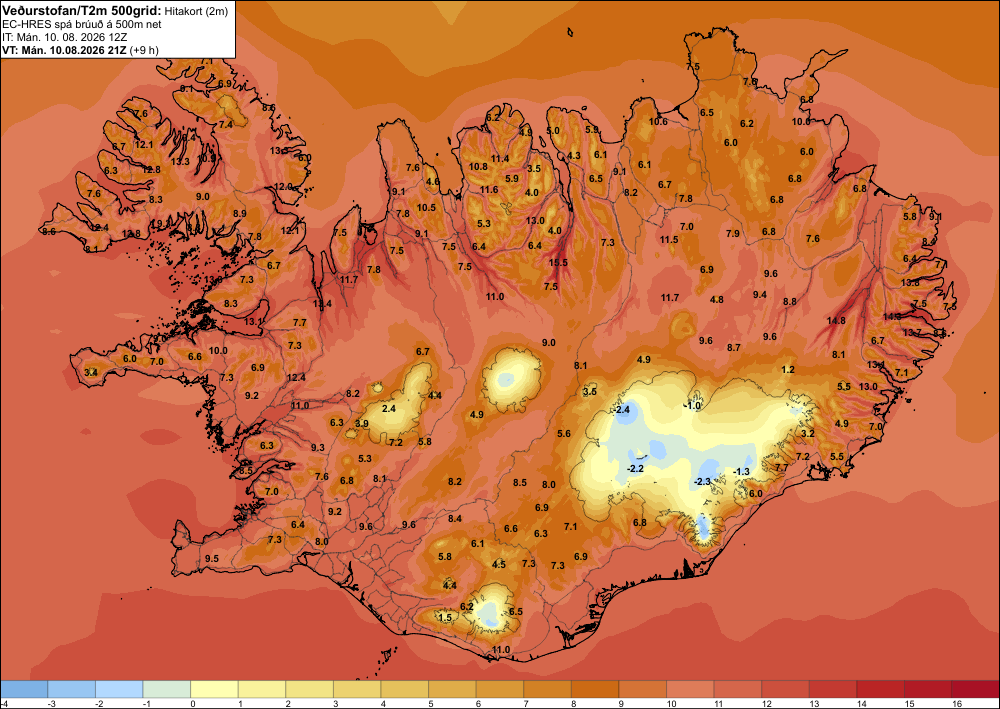Click the 3.2 value east of the glacier

[x=808, y=434]
